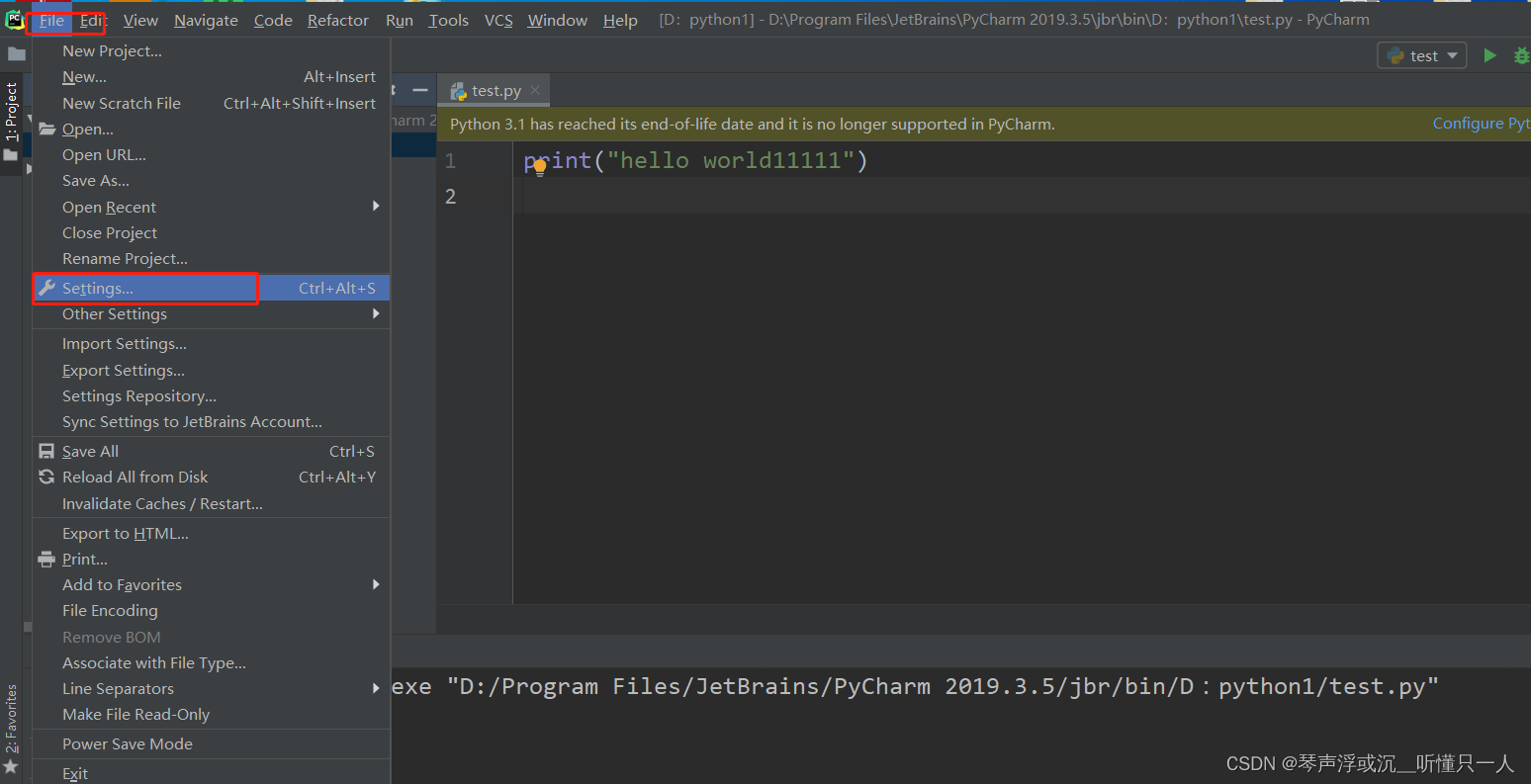Choose Associate with File Type...
This screenshot has height=784, width=1531.
click(x=212, y=662)
